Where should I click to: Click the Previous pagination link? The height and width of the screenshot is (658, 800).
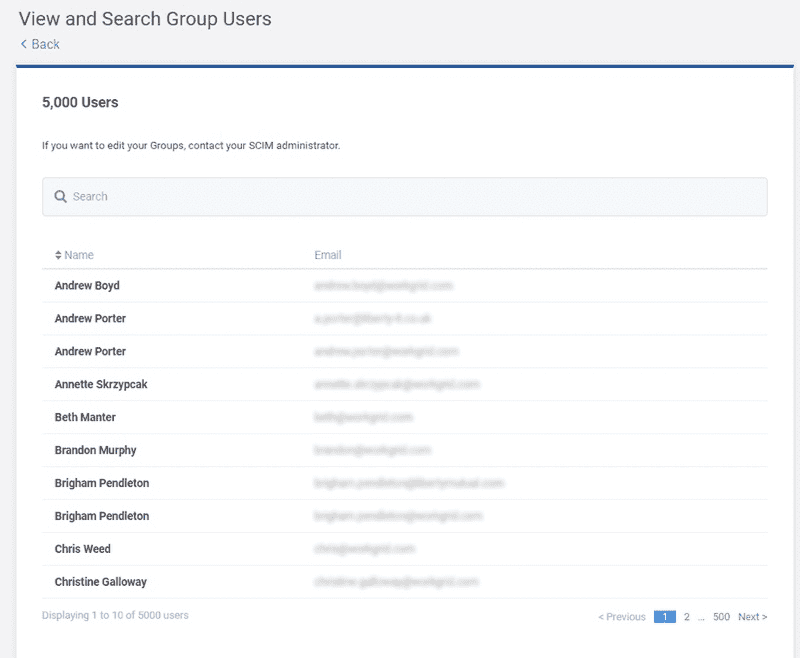pyautogui.click(x=622, y=617)
